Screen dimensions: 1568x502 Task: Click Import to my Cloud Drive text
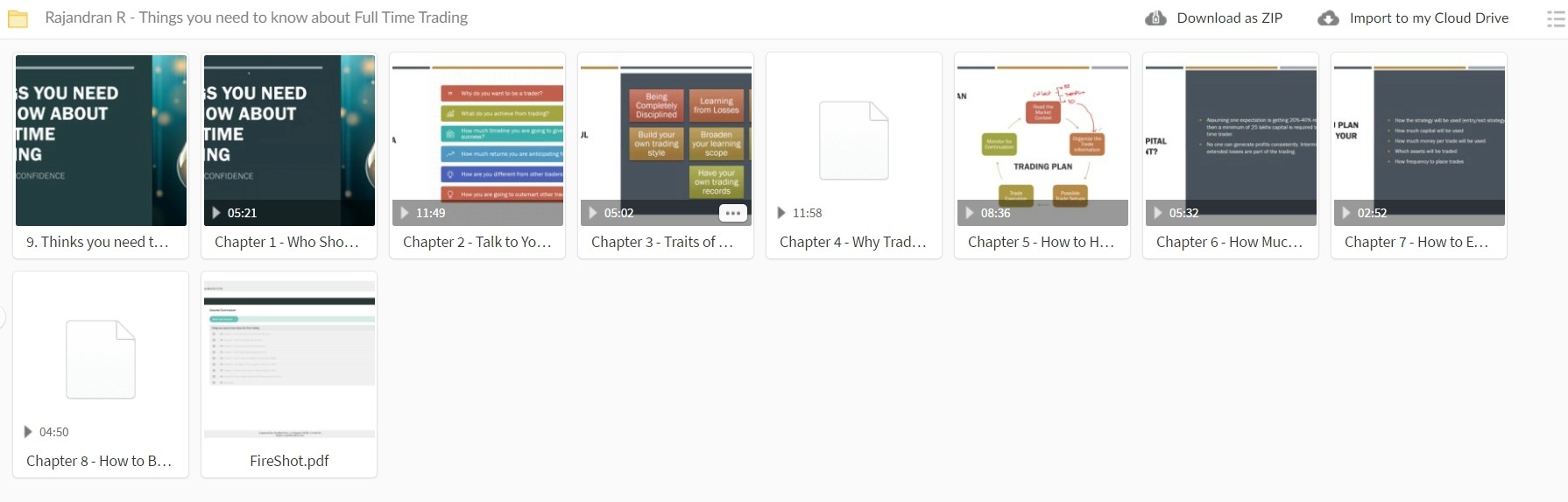(x=1429, y=18)
